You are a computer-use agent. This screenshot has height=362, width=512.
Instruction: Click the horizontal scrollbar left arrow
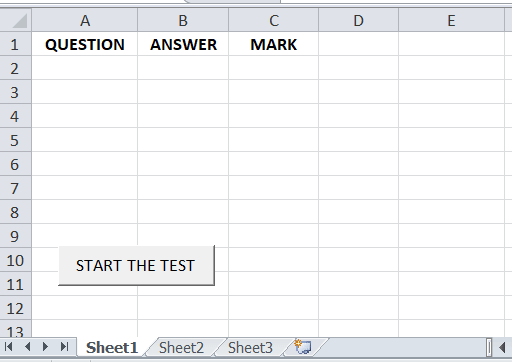(503, 348)
